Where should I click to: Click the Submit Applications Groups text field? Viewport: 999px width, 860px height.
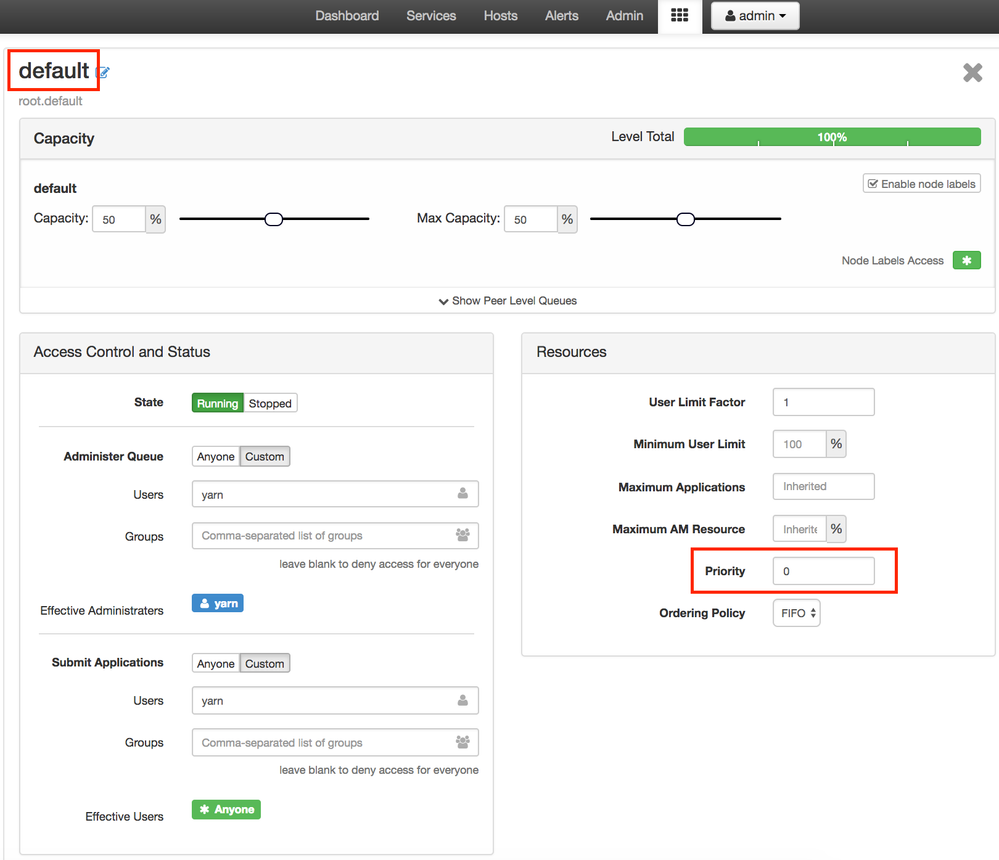coord(335,742)
